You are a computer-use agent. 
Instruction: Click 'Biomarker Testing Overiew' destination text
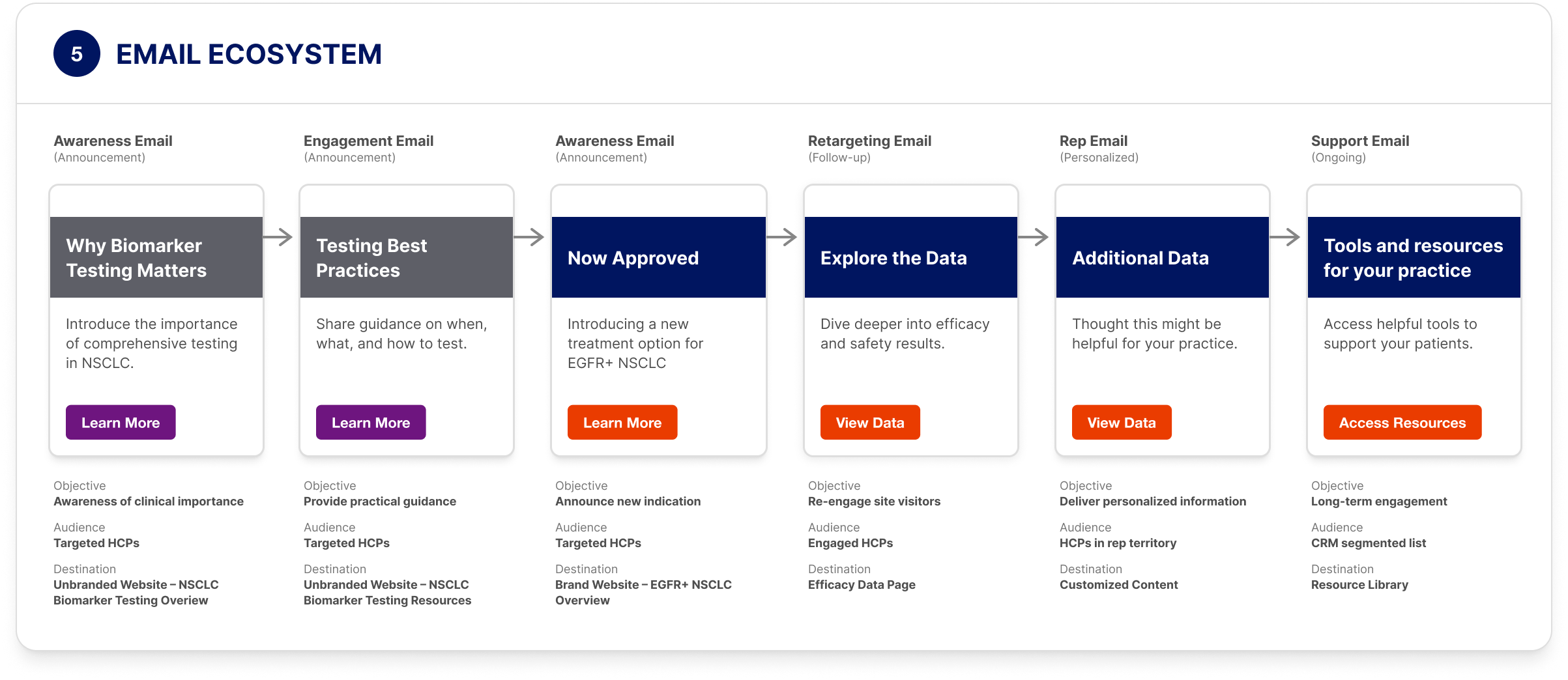click(x=130, y=601)
